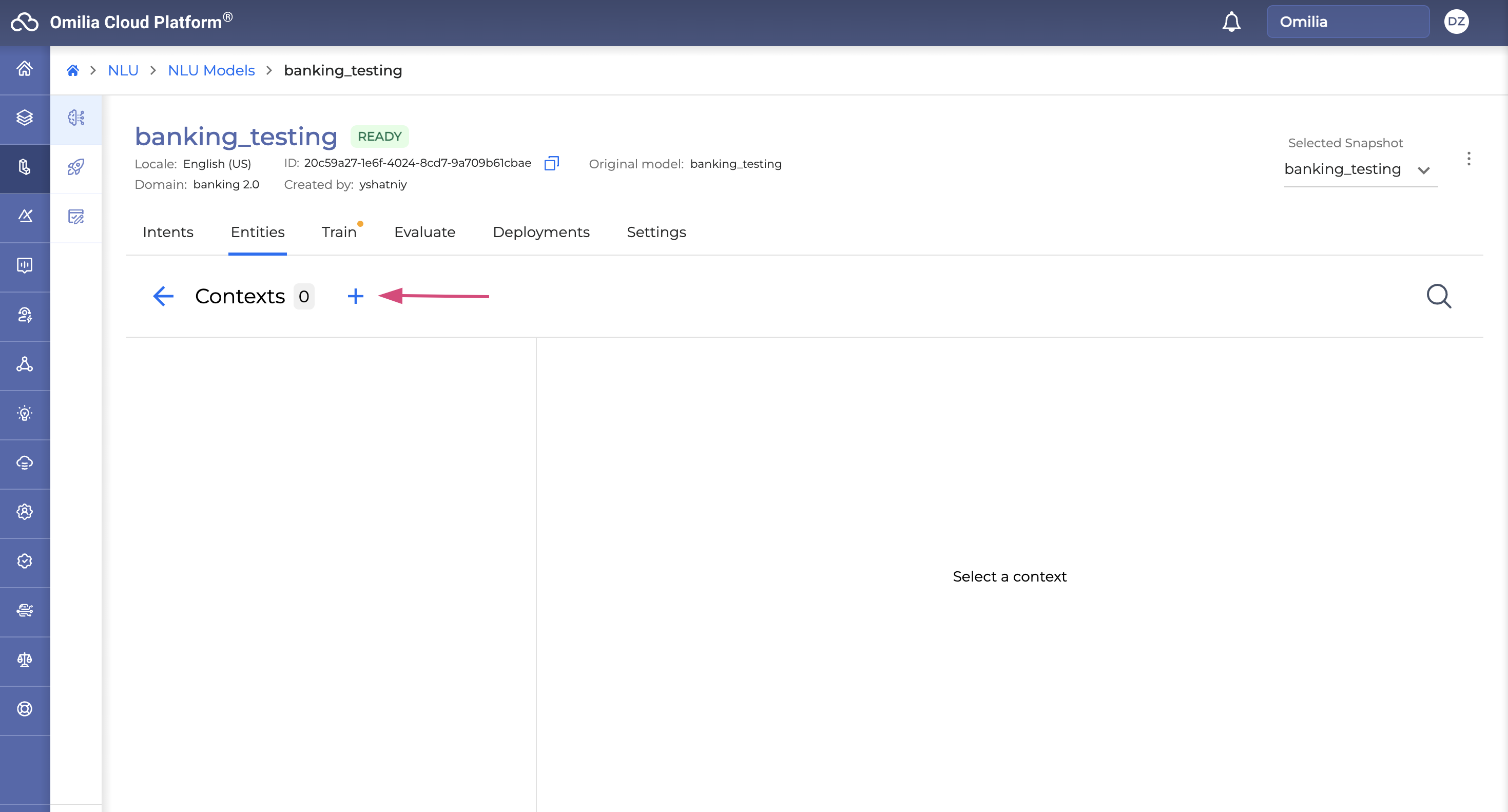Screen dimensions: 1508x812
Task: Click the brain NLU models icon
Action: [76, 118]
